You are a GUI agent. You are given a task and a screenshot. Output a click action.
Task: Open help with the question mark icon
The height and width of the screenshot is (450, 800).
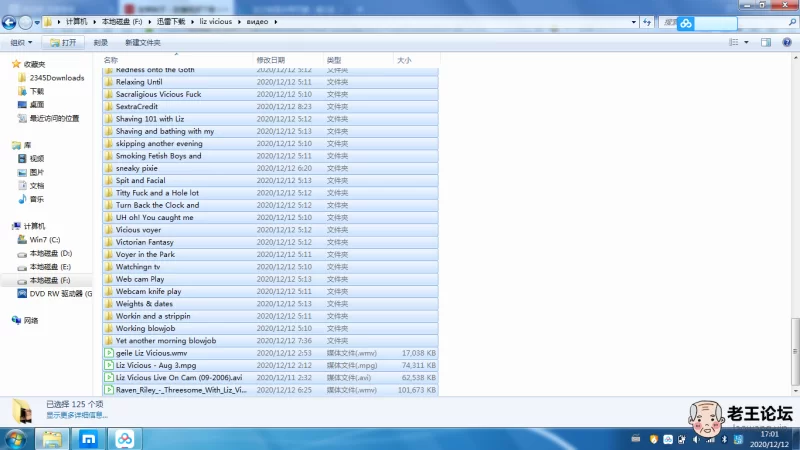point(787,42)
